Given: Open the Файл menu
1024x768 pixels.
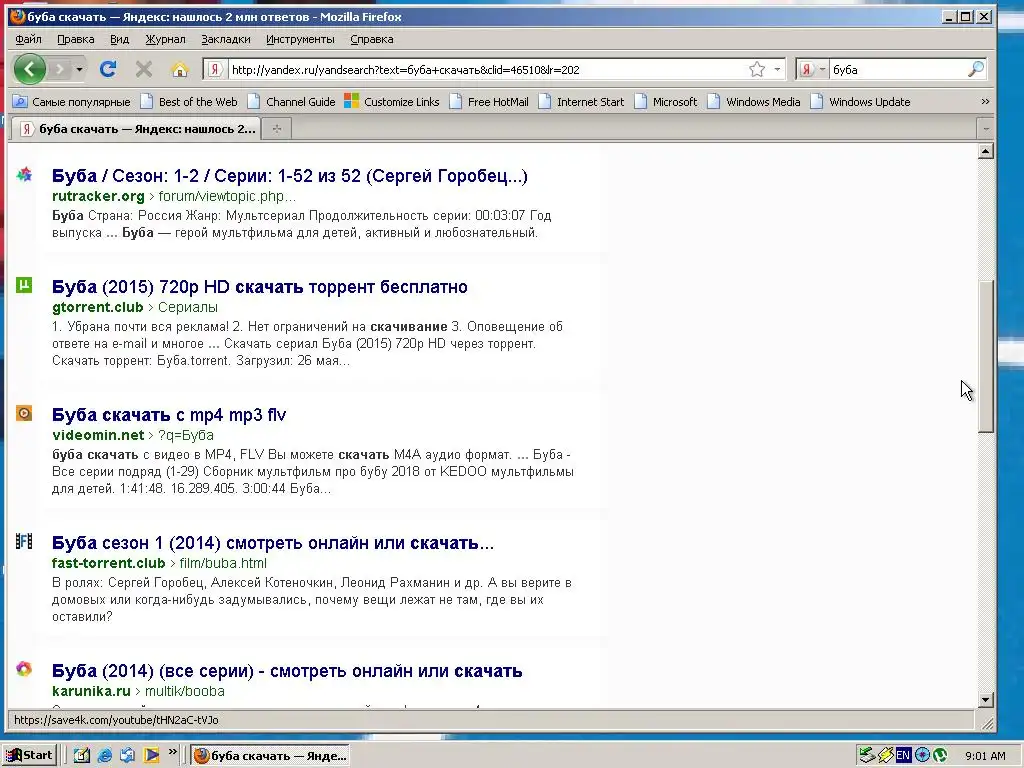Looking at the screenshot, I should pos(29,39).
